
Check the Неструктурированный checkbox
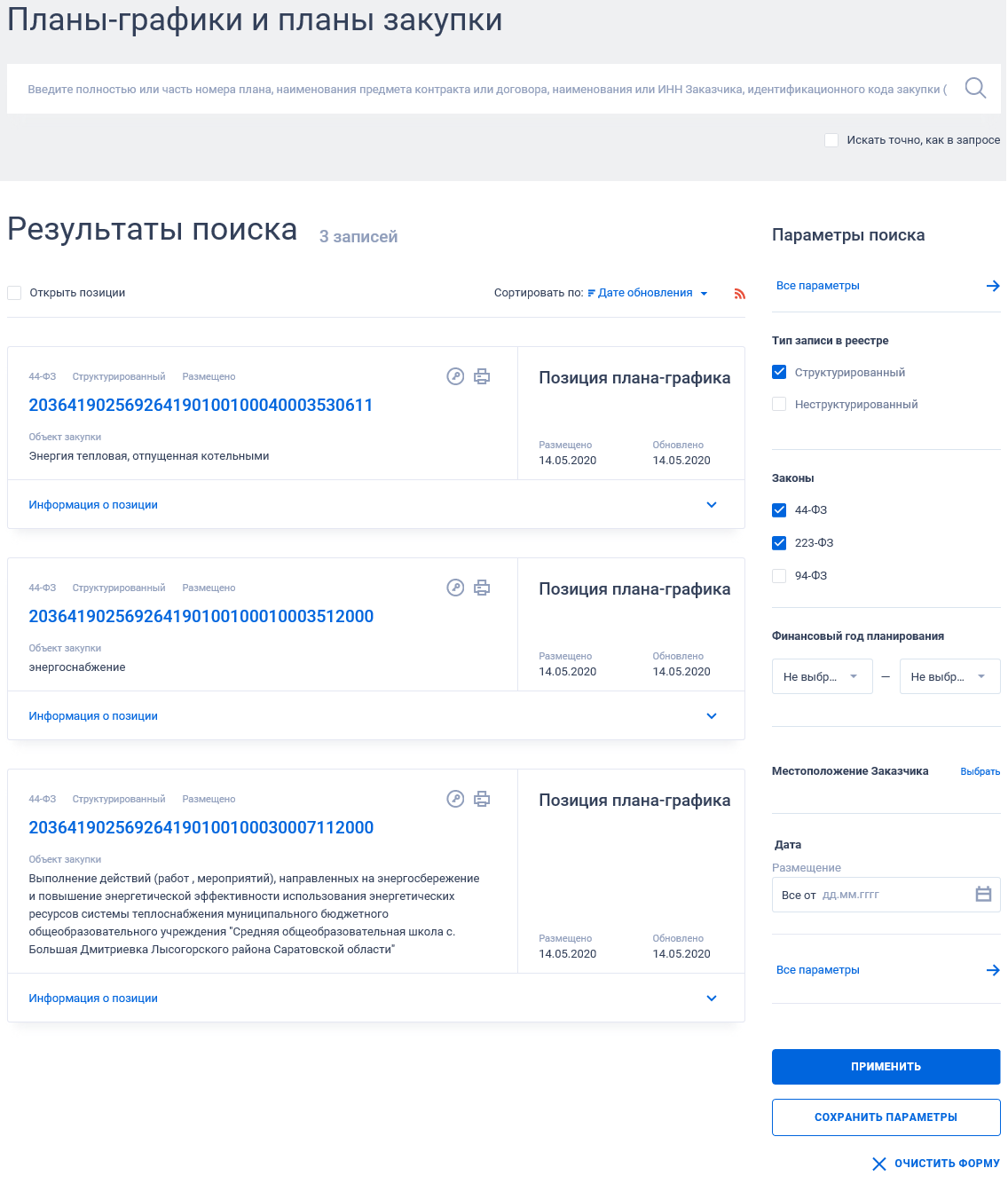pyautogui.click(x=779, y=404)
